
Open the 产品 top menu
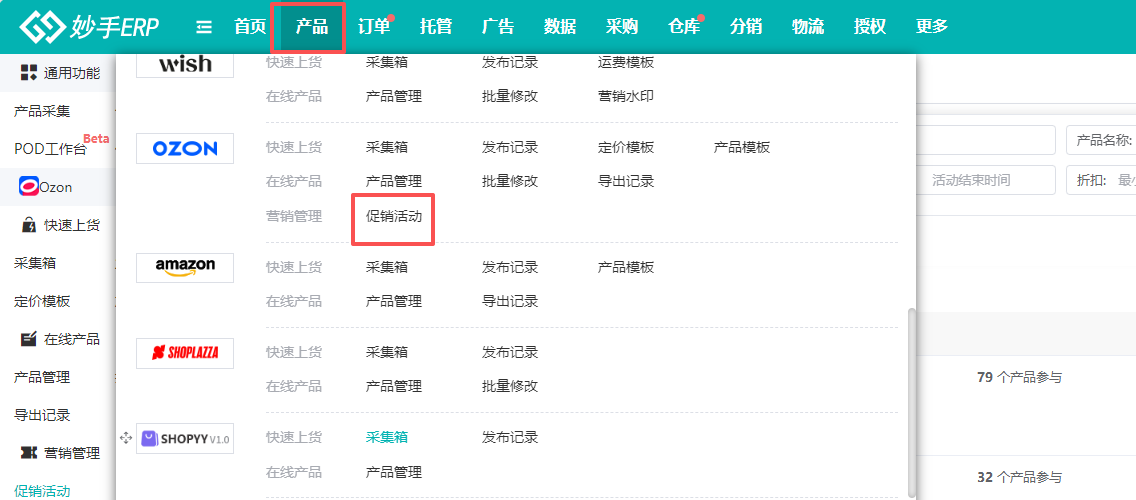(x=312, y=27)
